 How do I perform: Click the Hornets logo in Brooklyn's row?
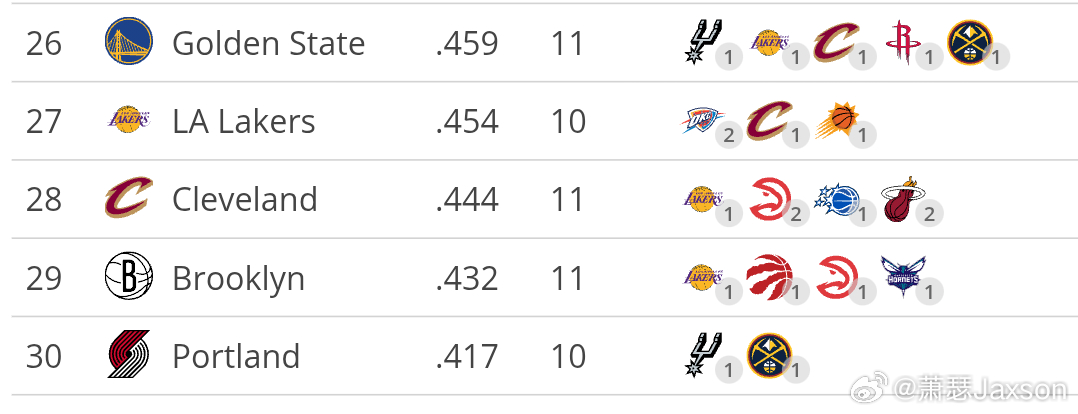pos(900,276)
